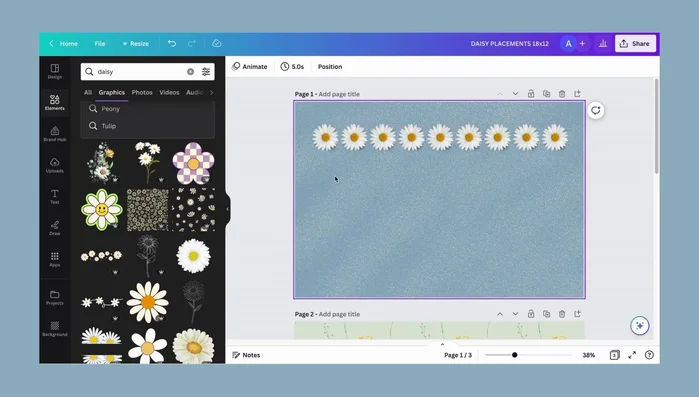Lock Page 1
This screenshot has height=397, width=699.
tap(531, 94)
